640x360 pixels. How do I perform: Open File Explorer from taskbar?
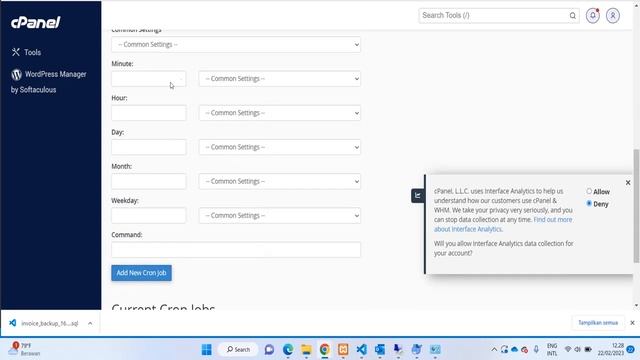pyautogui.click(x=306, y=349)
